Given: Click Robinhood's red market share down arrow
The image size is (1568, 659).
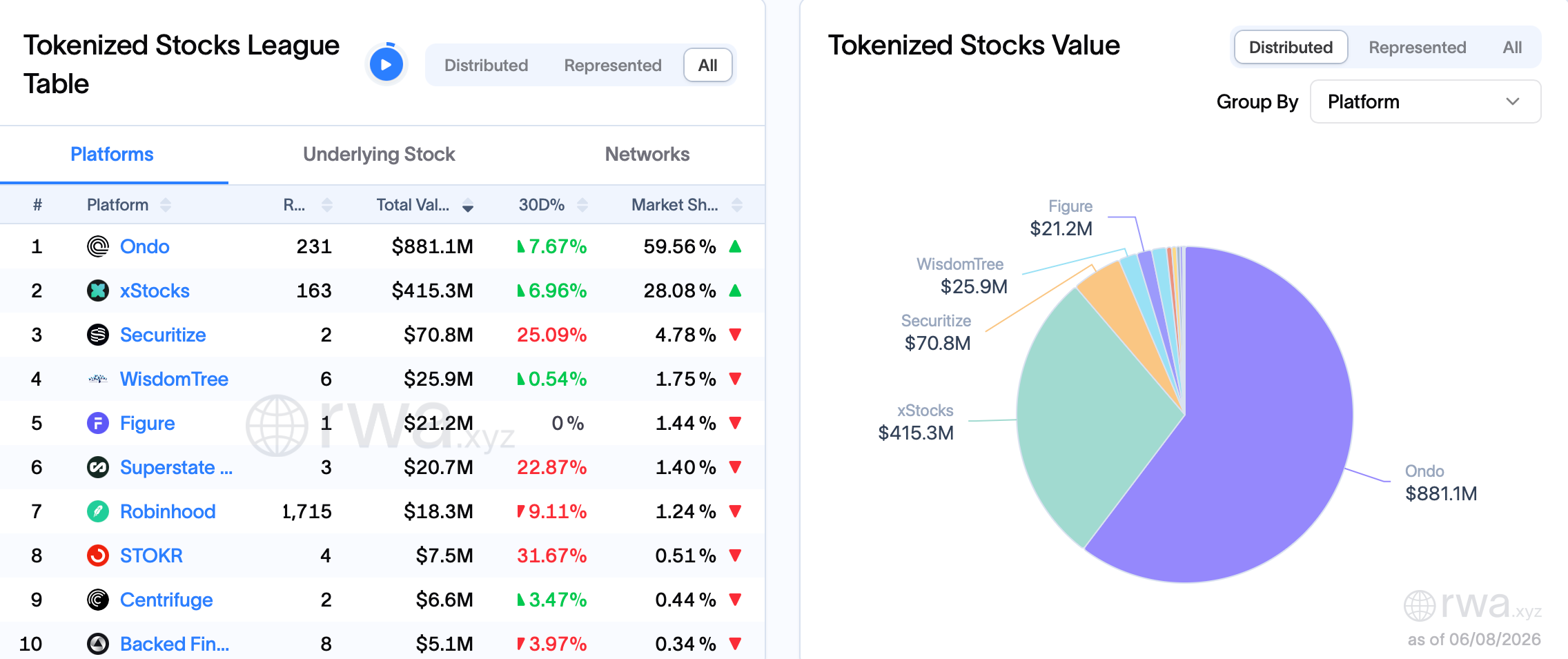Looking at the screenshot, I should click(x=735, y=511).
